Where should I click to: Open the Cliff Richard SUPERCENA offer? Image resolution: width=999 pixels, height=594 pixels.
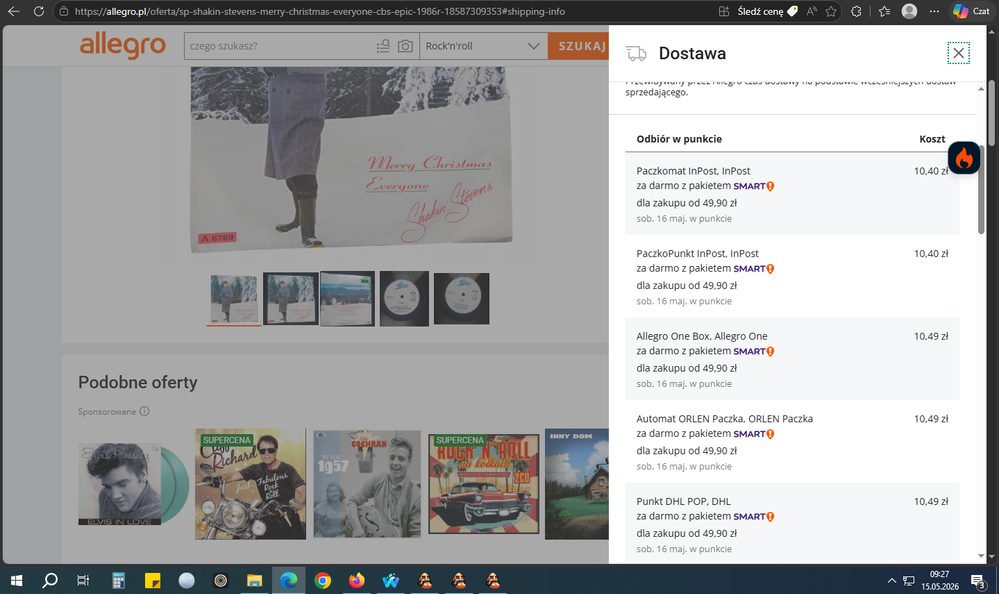(250, 484)
